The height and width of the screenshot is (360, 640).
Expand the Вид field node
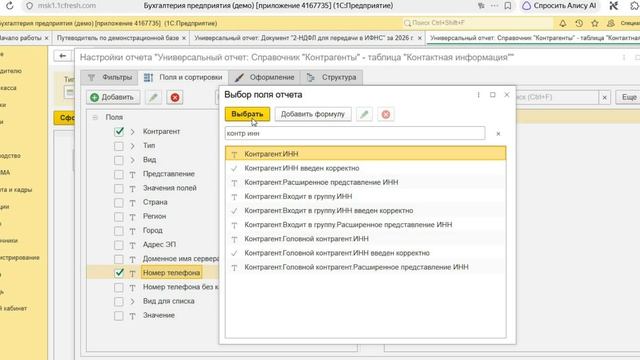133,160
